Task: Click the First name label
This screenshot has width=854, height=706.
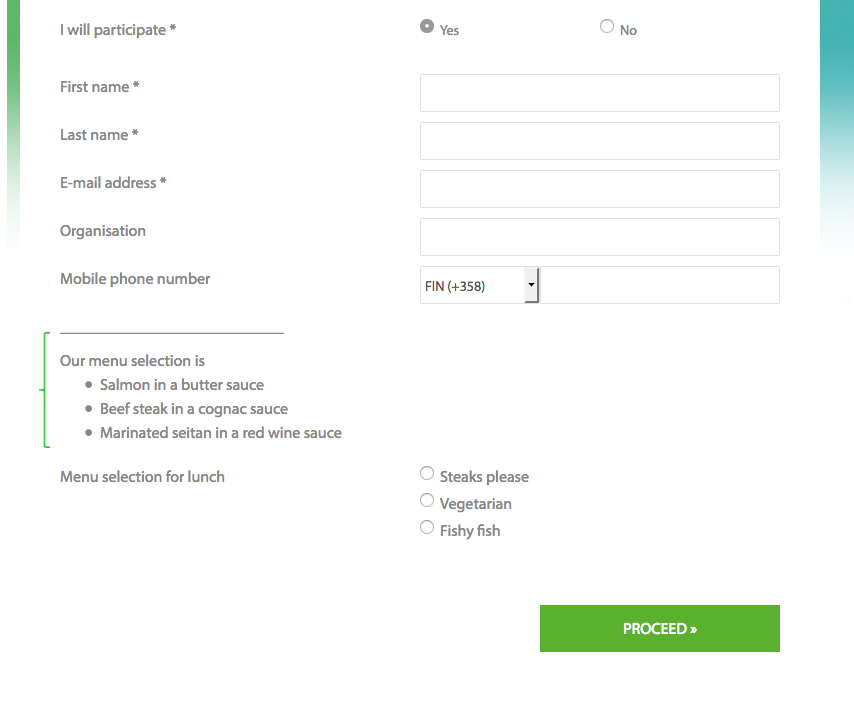Action: coord(100,87)
